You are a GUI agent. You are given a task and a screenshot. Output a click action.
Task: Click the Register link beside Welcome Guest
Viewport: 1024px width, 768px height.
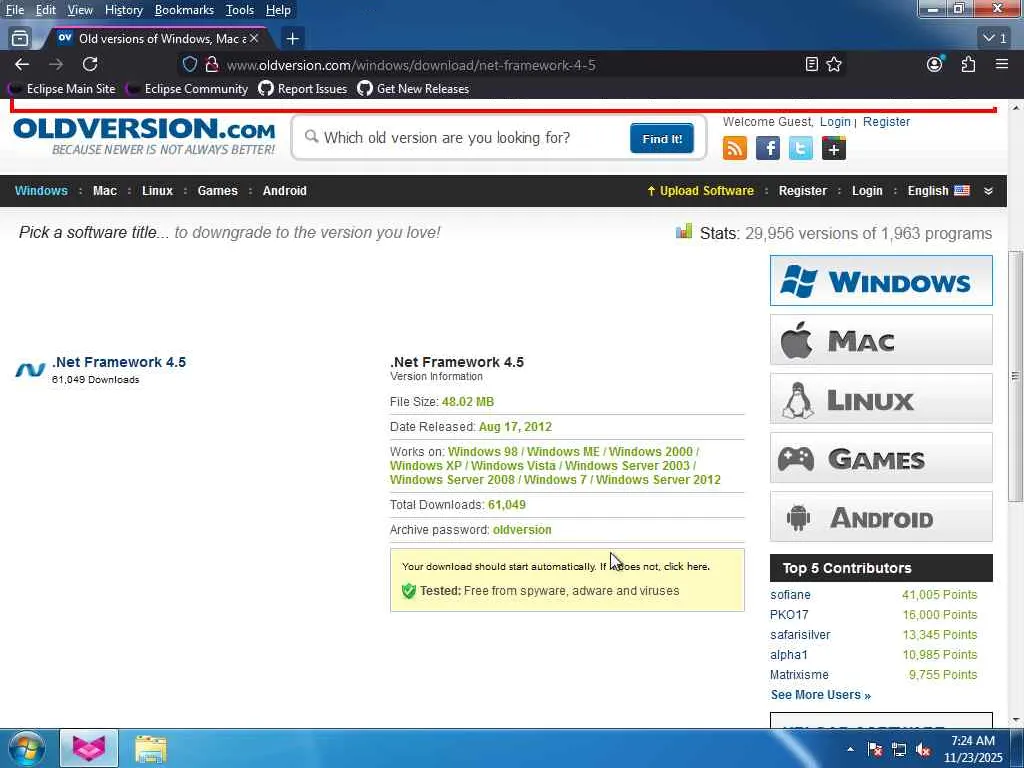pyautogui.click(x=886, y=121)
